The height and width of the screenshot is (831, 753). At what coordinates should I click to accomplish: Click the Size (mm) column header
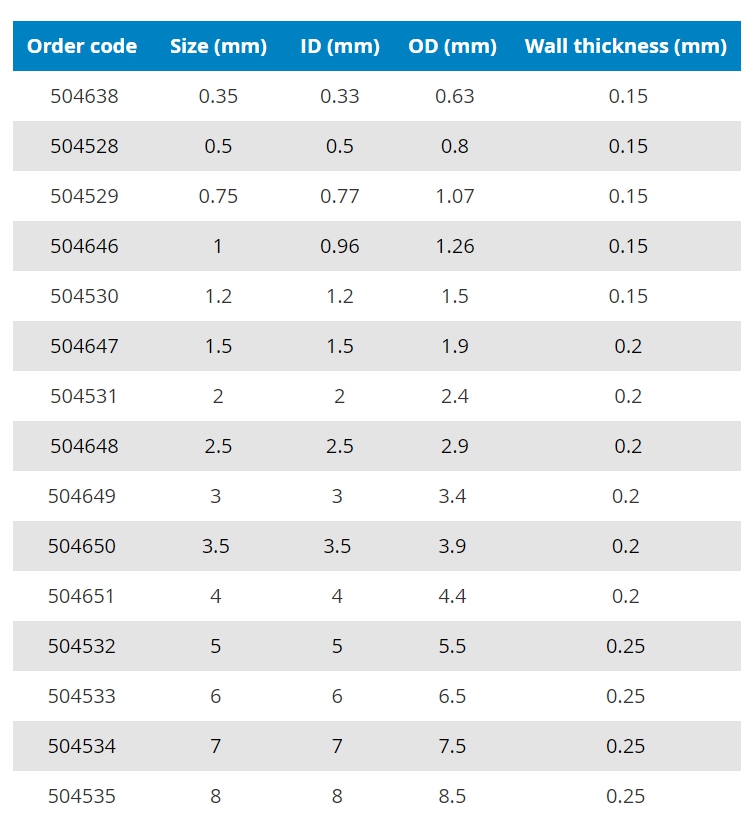tap(218, 46)
